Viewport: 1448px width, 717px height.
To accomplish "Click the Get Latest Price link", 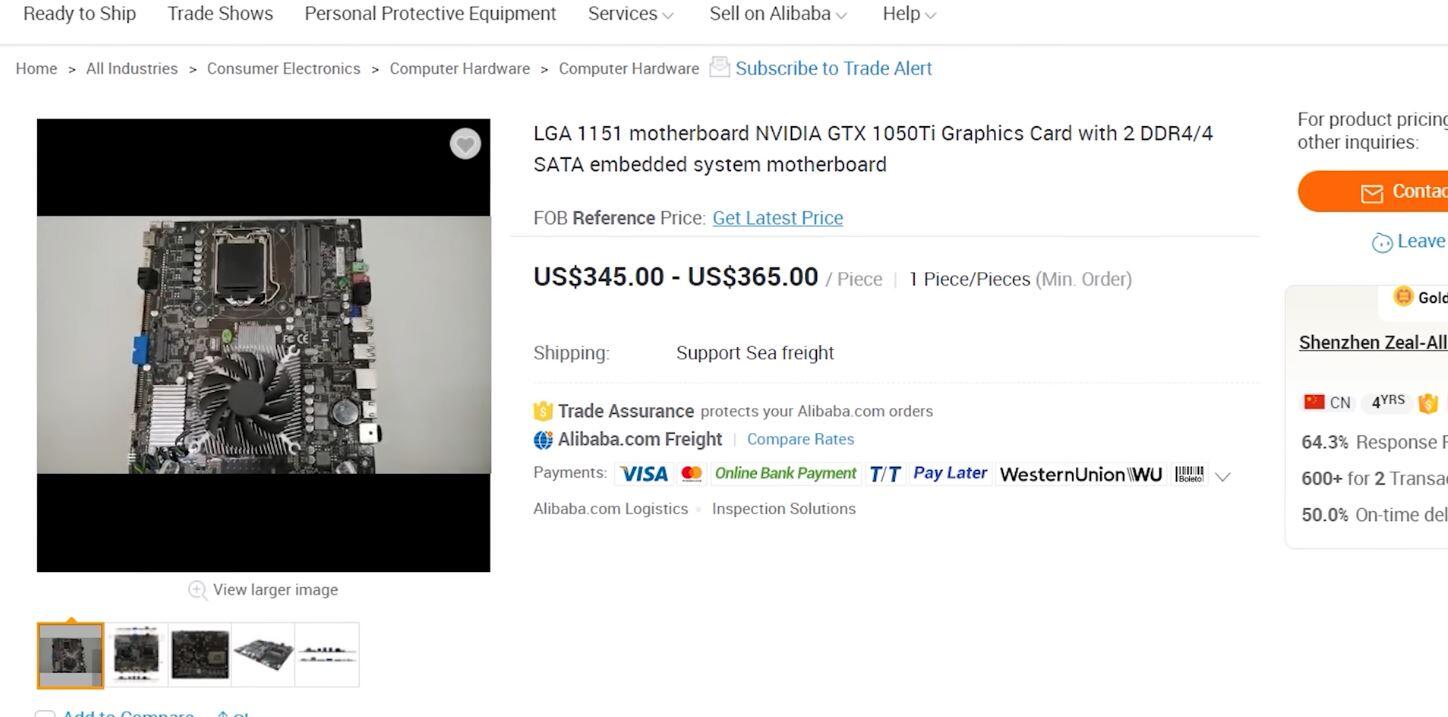I will coord(777,218).
